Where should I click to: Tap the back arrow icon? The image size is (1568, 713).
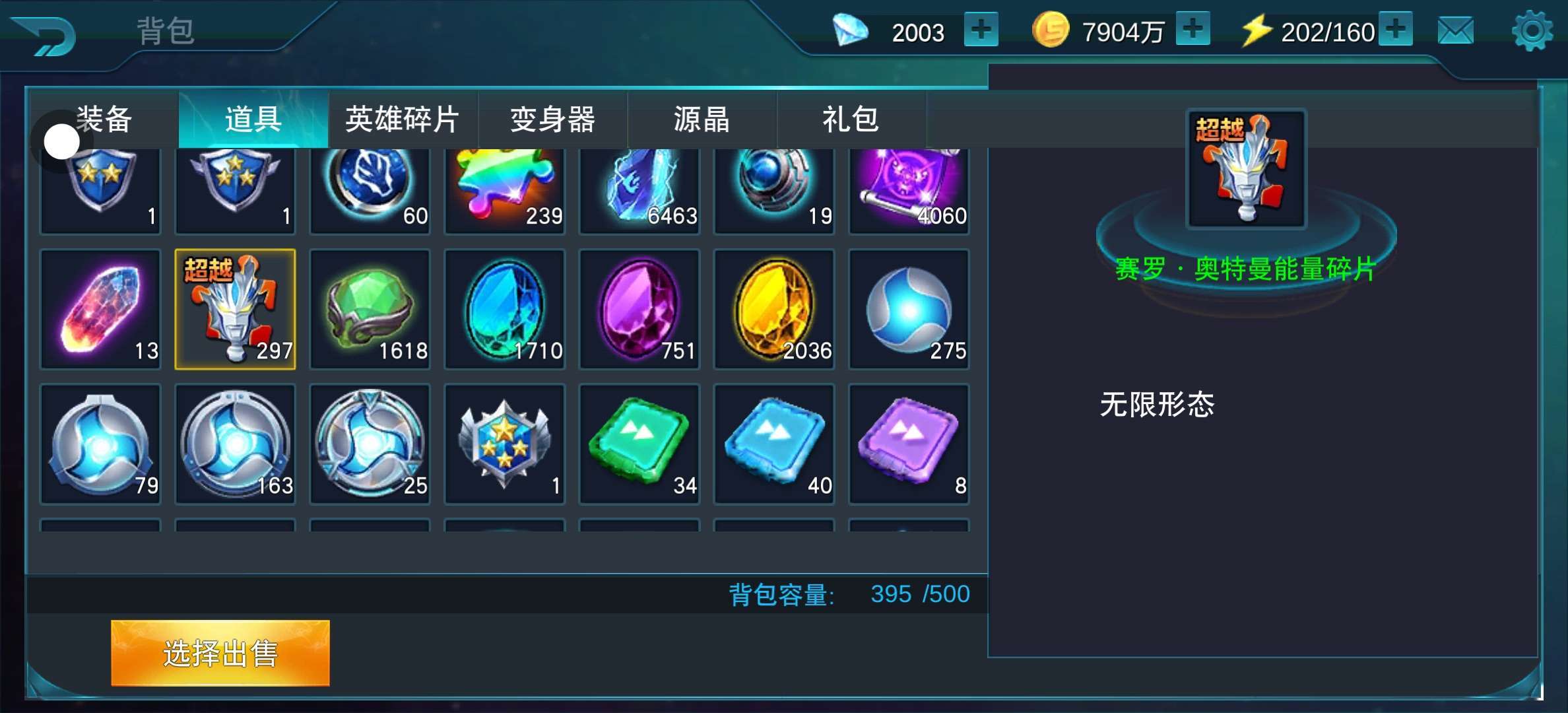coord(44,36)
